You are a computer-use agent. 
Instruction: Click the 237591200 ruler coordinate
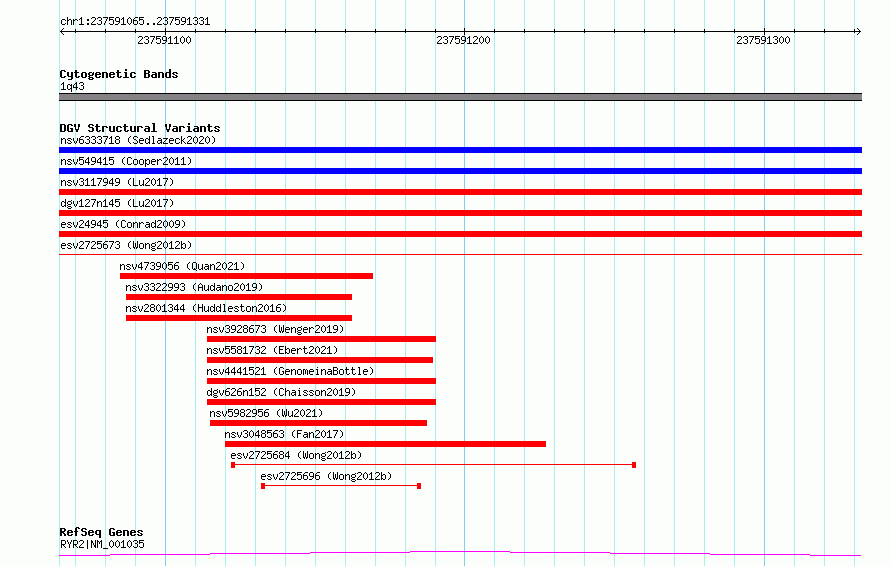click(463, 40)
